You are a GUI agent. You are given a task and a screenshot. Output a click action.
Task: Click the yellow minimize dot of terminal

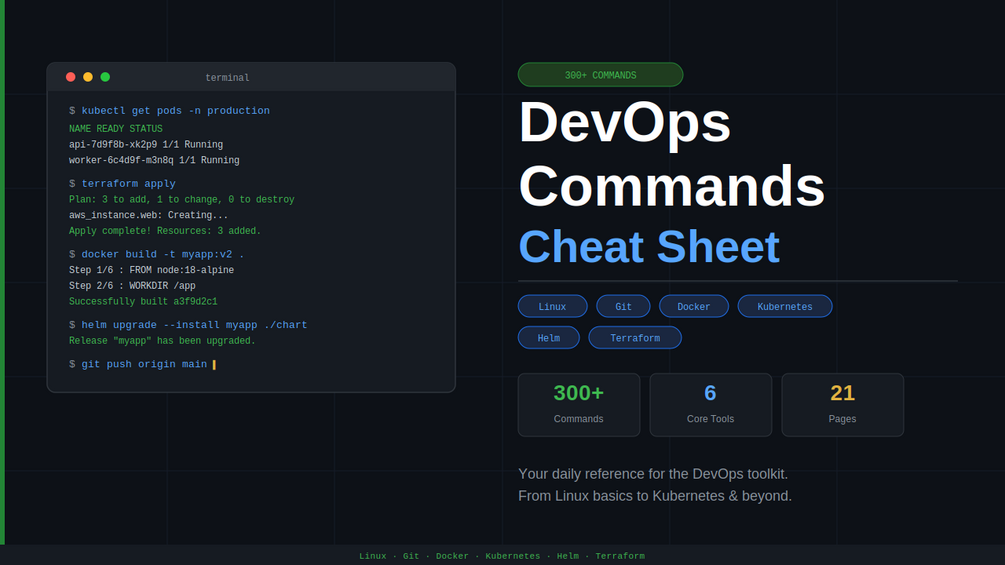(88, 77)
